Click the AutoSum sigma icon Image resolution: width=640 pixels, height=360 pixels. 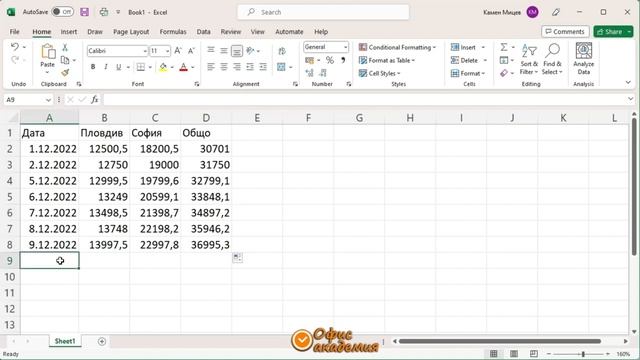(504, 47)
